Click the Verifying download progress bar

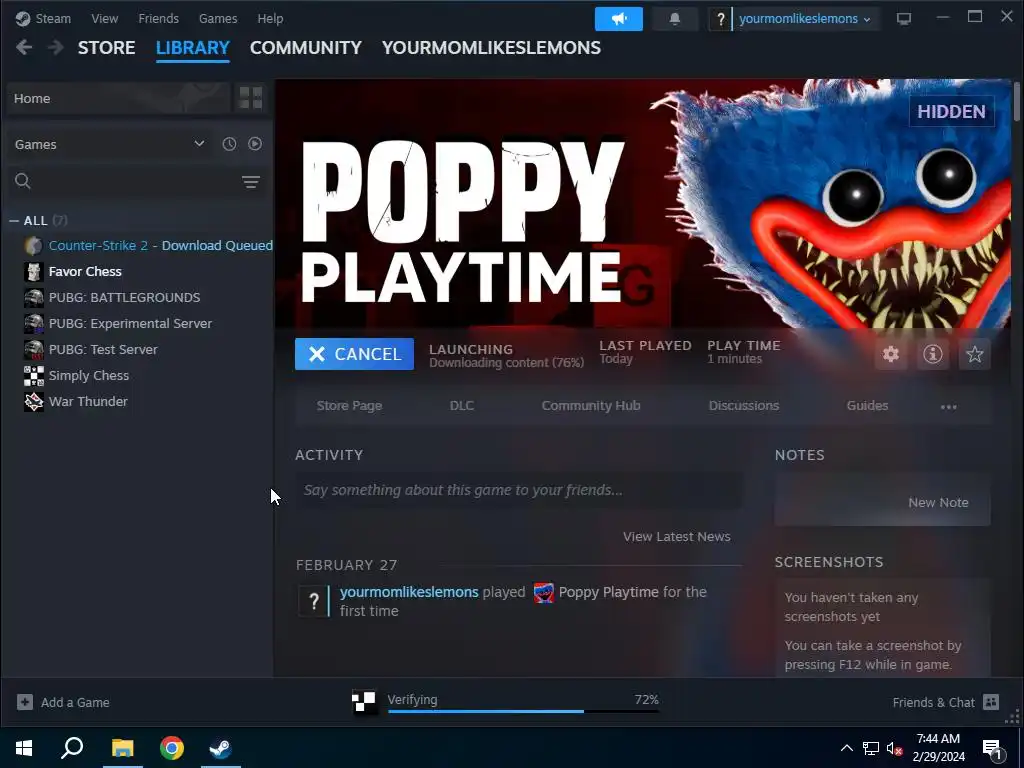pyautogui.click(x=523, y=711)
